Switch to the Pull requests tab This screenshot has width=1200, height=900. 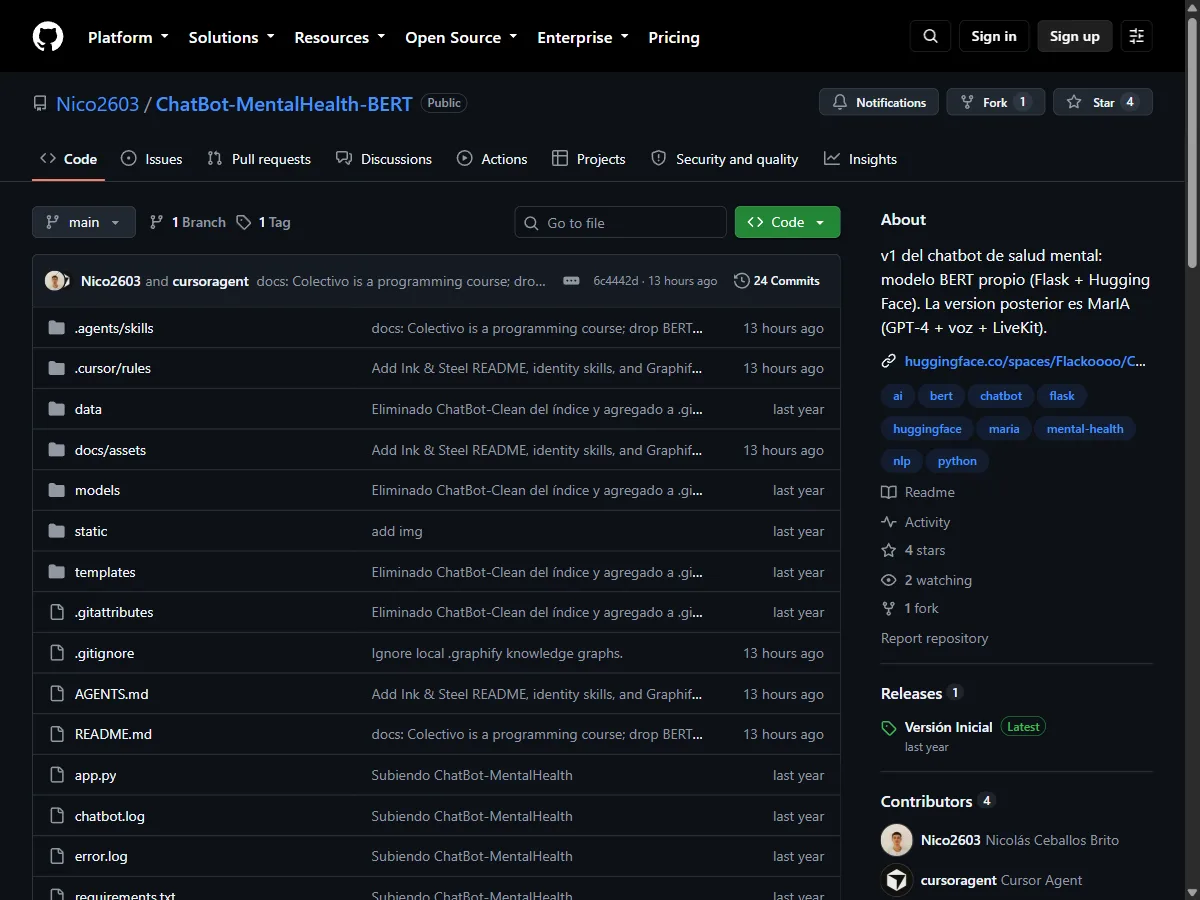259,159
